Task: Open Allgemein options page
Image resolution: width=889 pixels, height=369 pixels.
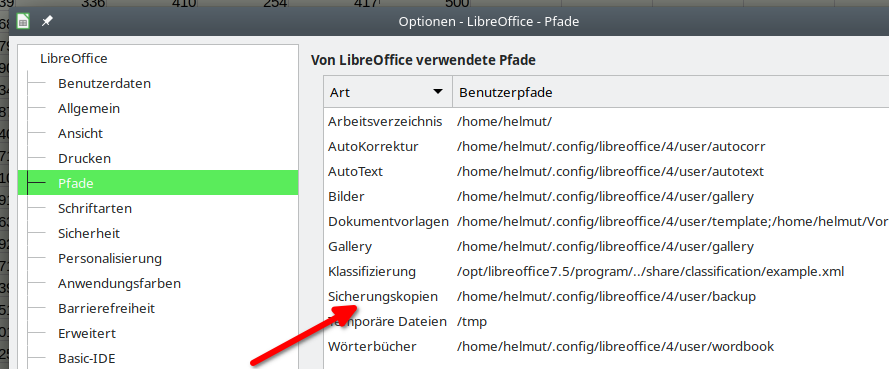Action: (x=88, y=108)
